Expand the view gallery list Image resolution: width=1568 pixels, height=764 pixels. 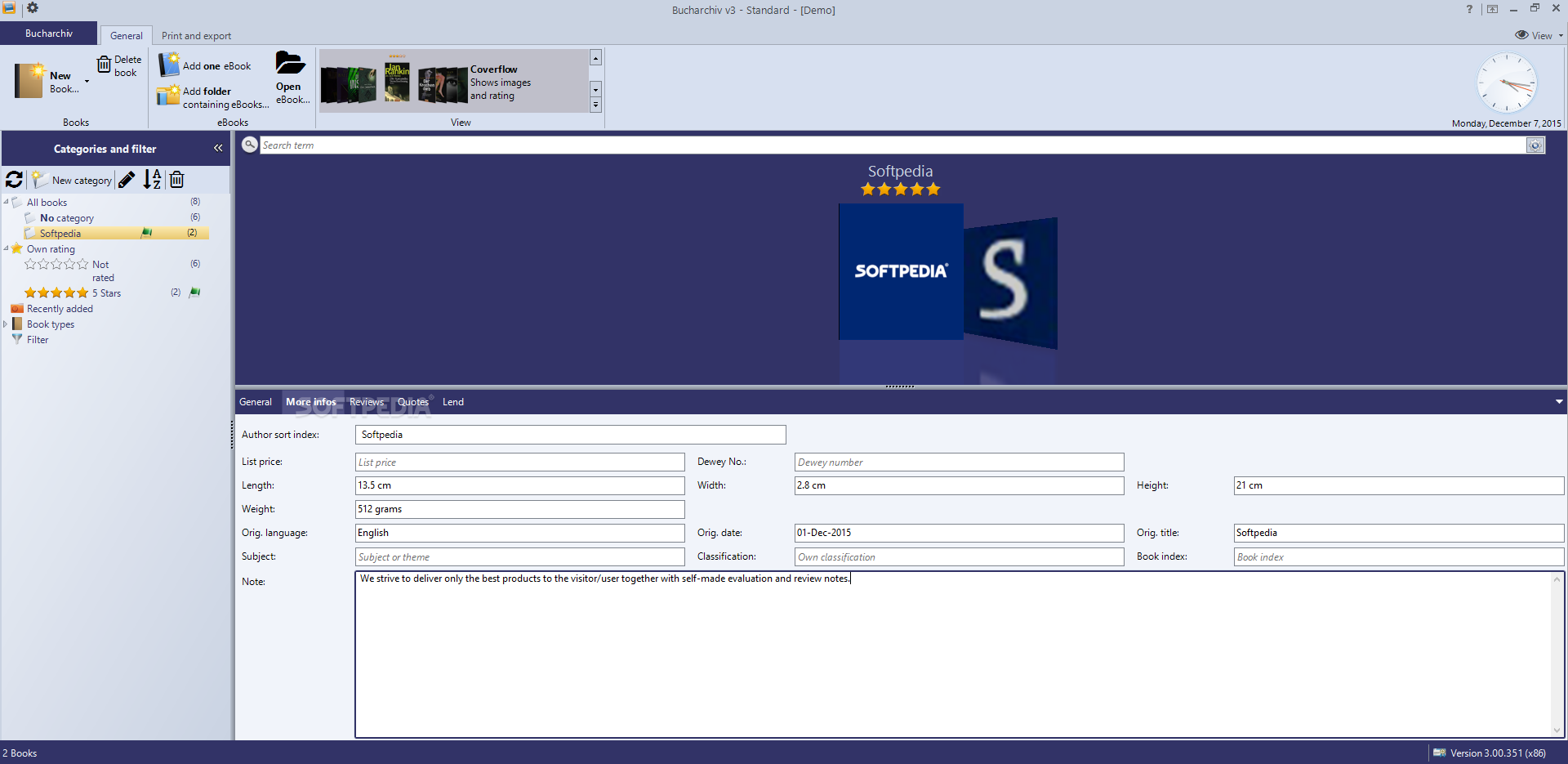pos(595,105)
